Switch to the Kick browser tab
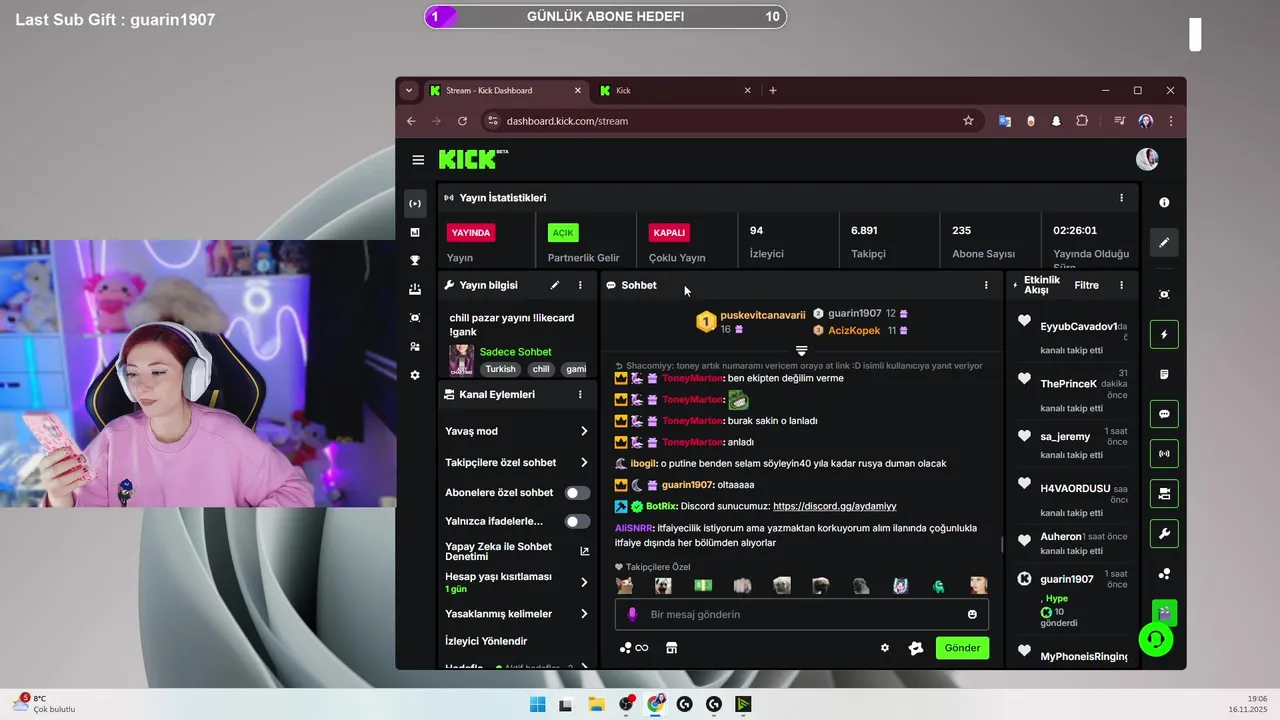The height and width of the screenshot is (720, 1280). (x=676, y=90)
